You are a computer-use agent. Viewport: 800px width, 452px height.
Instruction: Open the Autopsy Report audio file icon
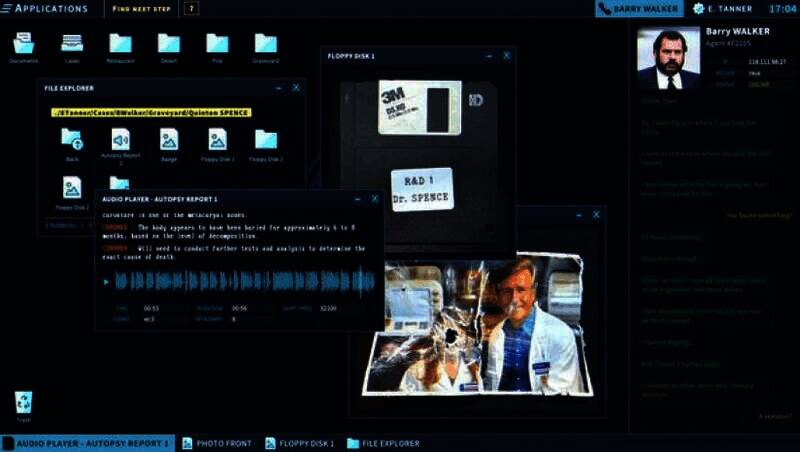tap(120, 139)
